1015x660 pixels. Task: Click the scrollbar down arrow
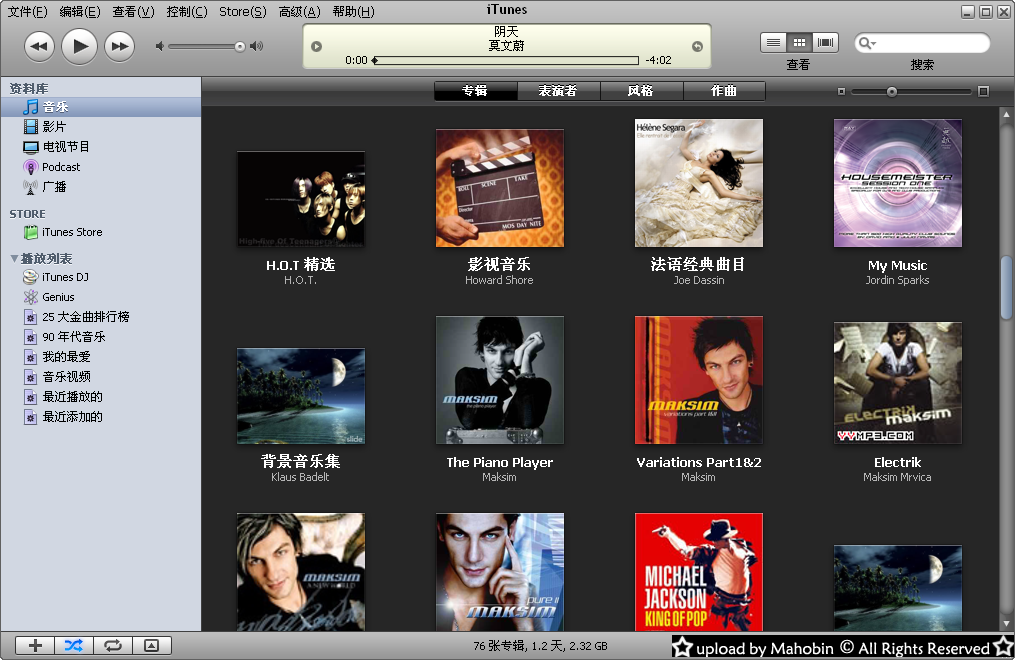[x=1006, y=624]
